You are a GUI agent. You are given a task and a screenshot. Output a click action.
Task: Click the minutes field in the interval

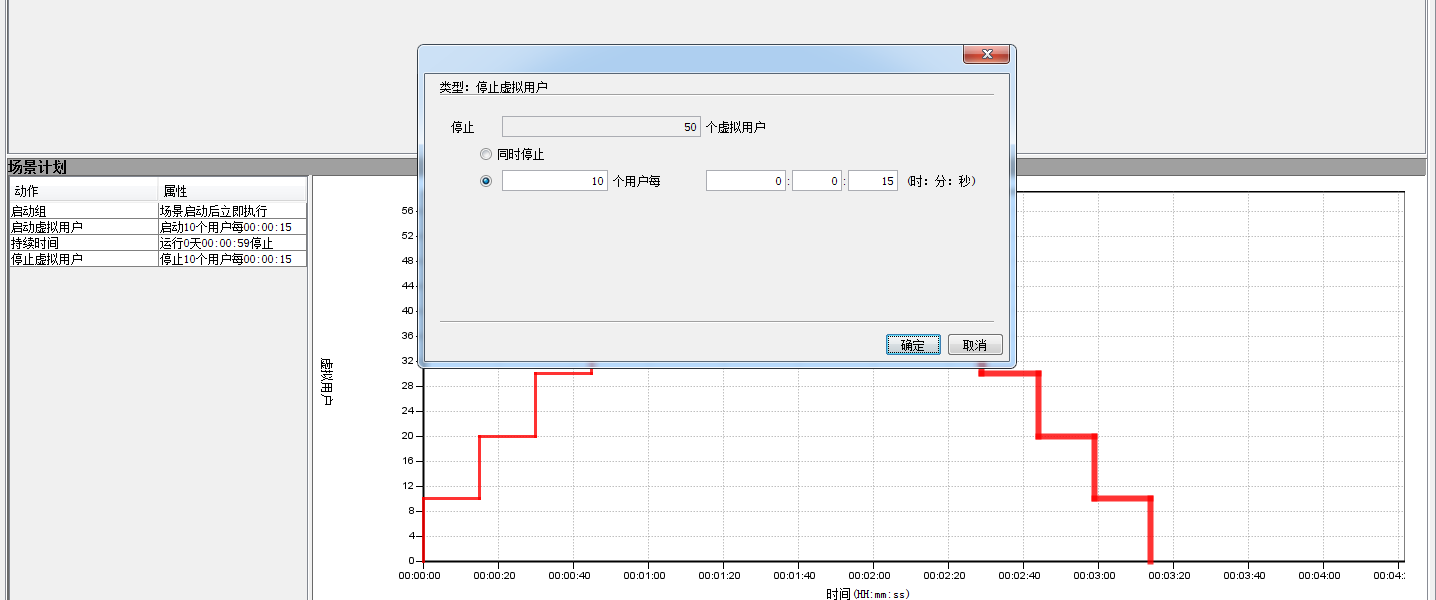[x=817, y=181]
